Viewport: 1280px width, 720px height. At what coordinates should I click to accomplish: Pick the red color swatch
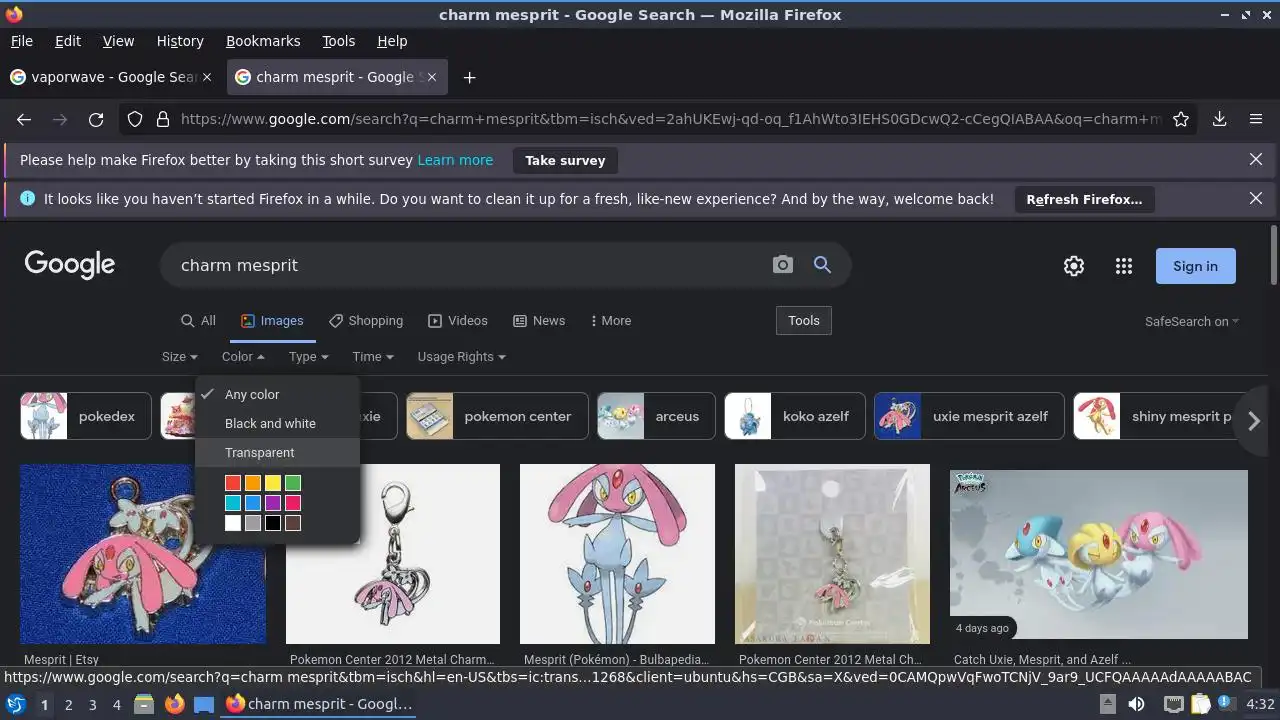coord(233,483)
